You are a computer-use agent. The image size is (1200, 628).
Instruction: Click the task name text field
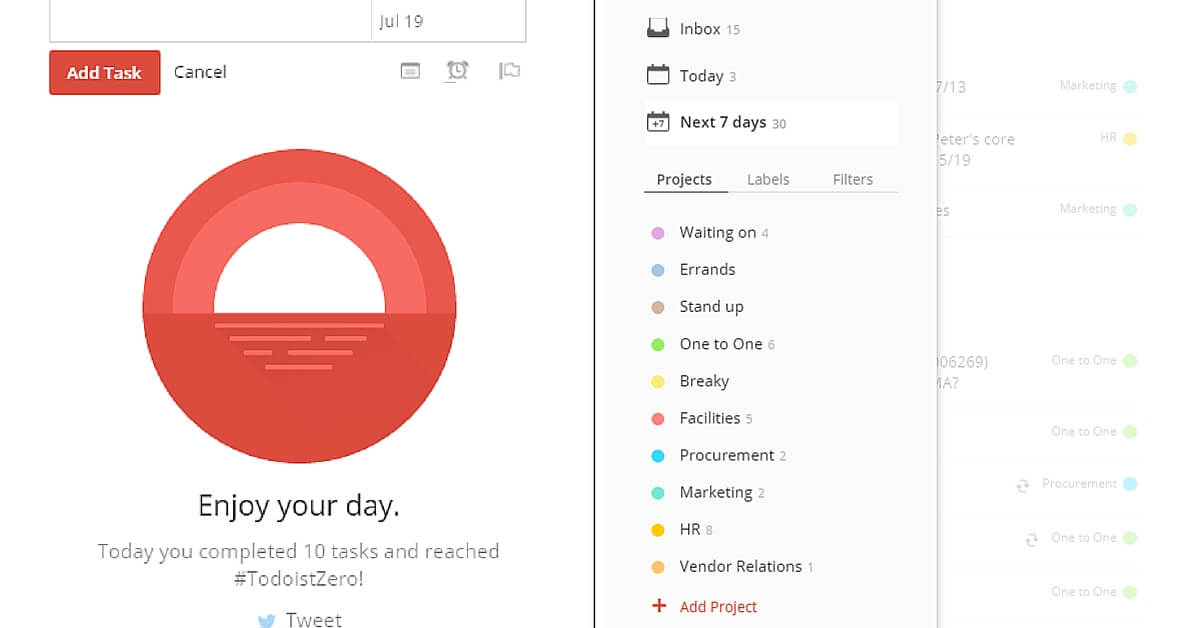click(x=210, y=20)
